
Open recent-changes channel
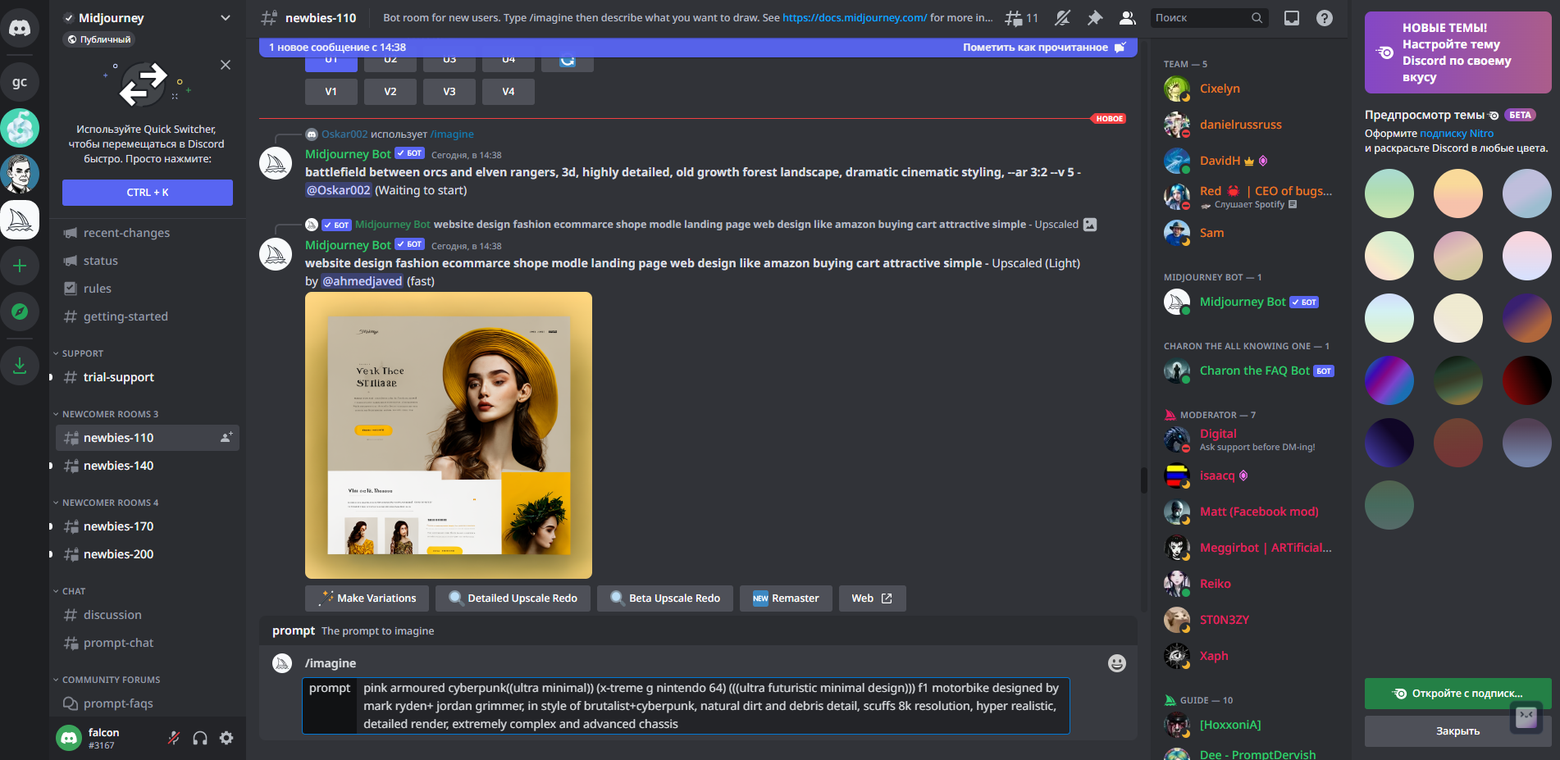pos(147,233)
